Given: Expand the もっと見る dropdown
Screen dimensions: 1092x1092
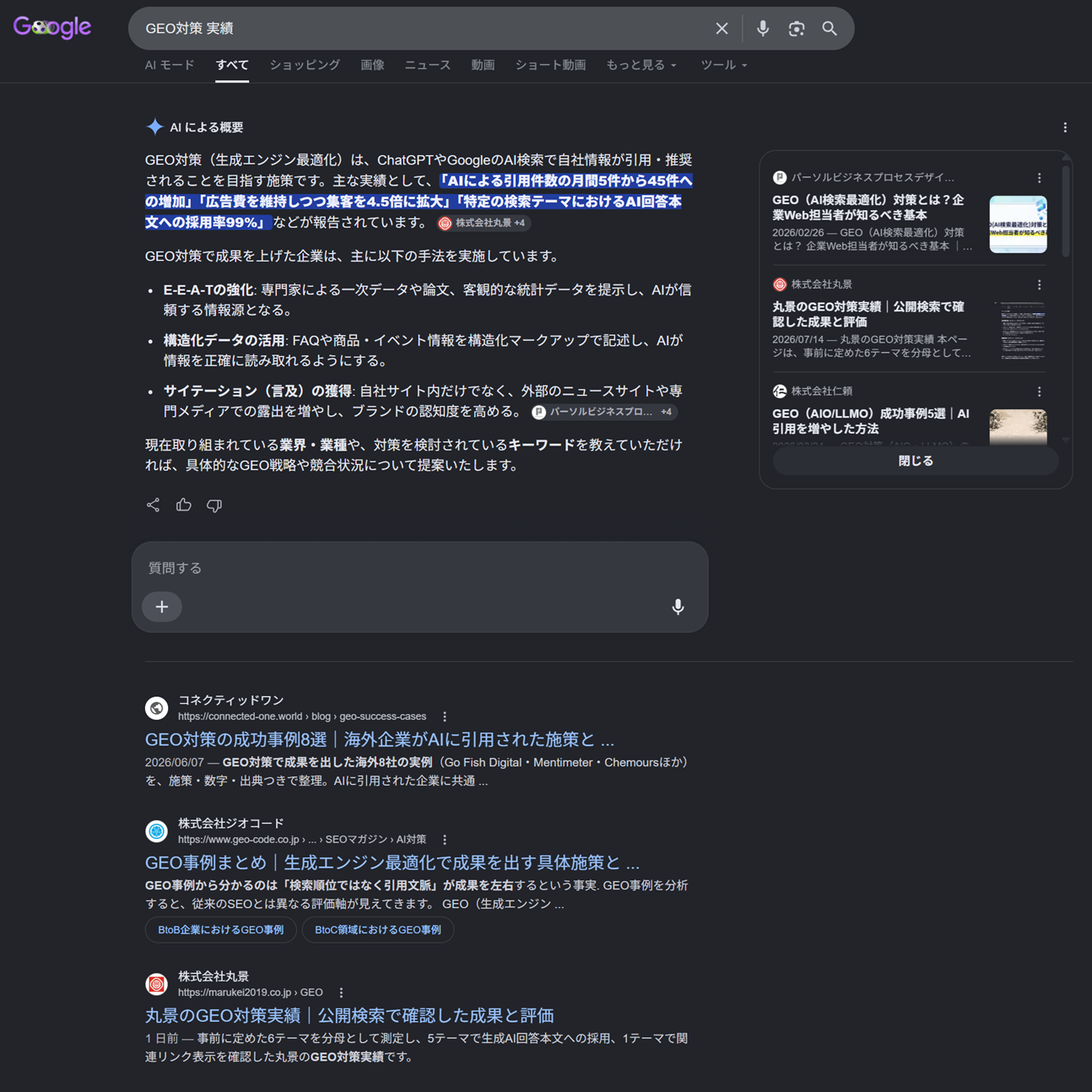Looking at the screenshot, I should (641, 65).
